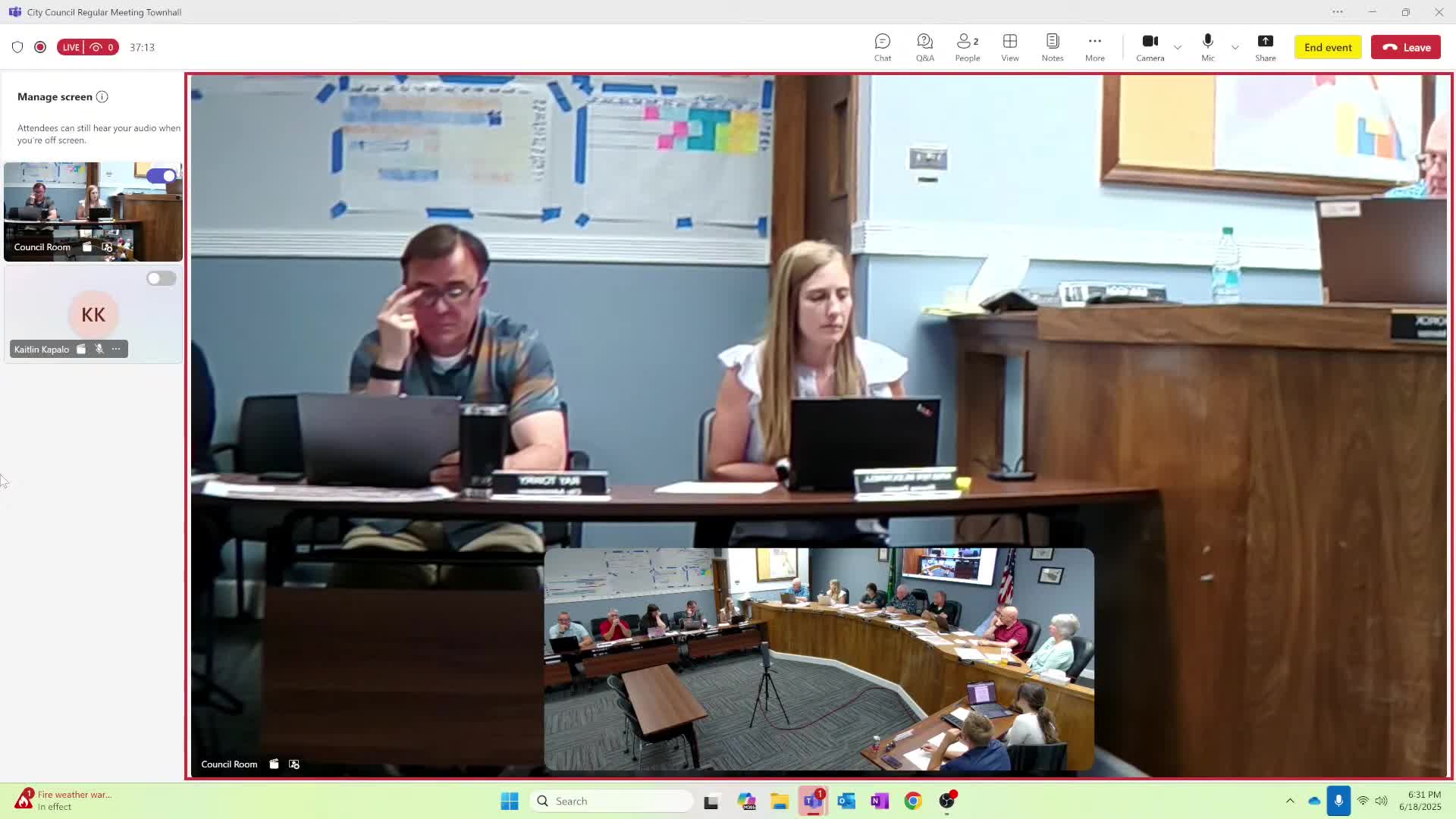Click the Share screen icon
1456x819 pixels.
(1265, 47)
